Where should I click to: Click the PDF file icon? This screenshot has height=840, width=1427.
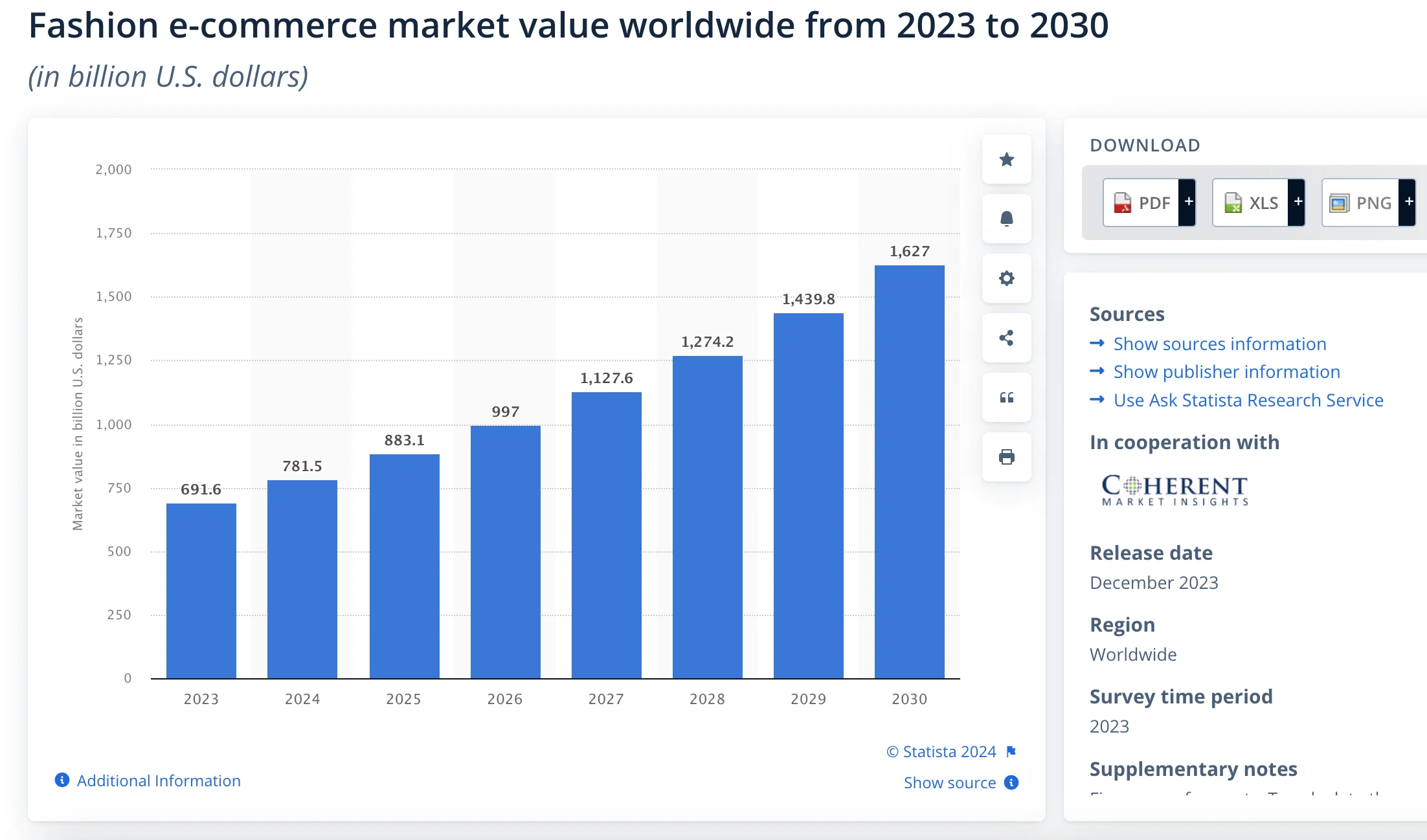[1123, 203]
